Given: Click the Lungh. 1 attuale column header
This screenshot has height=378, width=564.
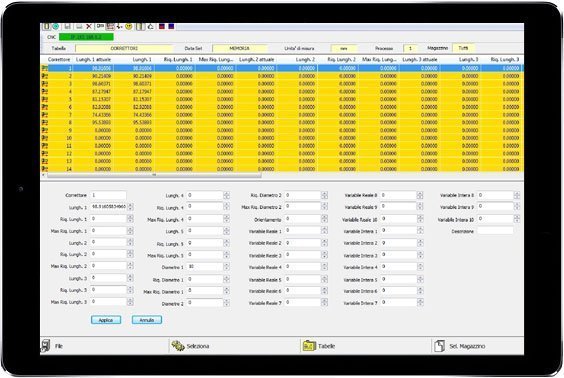Looking at the screenshot, I should point(93,59).
